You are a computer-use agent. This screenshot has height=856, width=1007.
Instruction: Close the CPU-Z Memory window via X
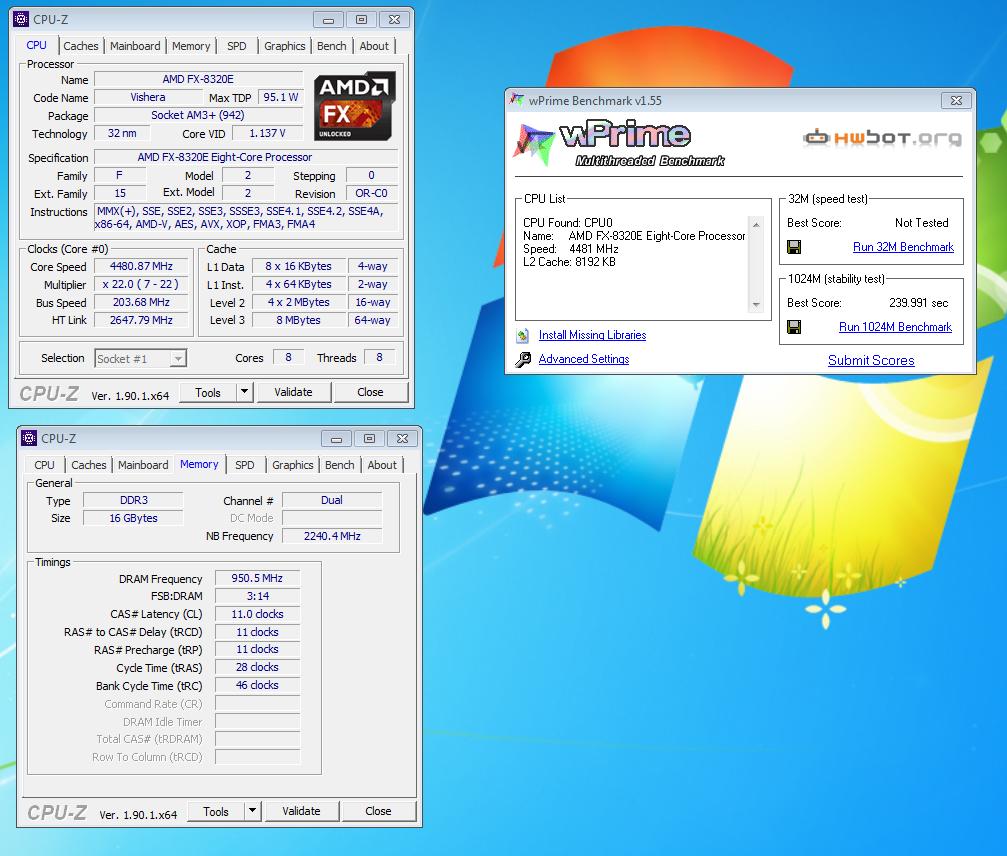403,439
